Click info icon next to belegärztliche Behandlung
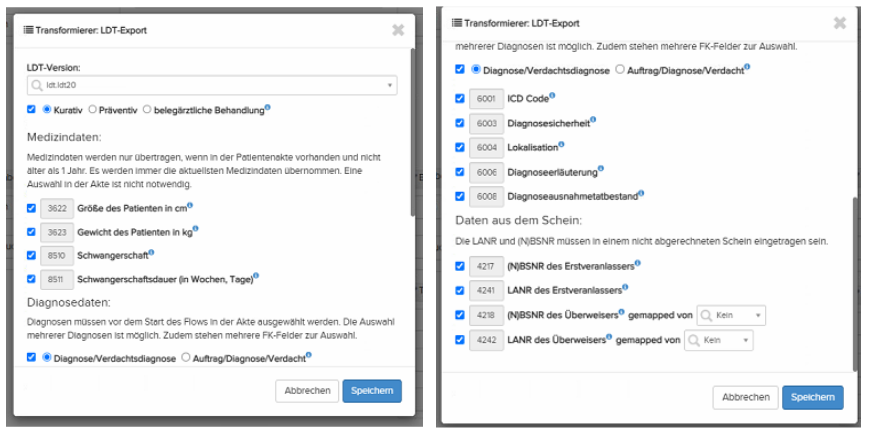Image resolution: width=873 pixels, height=435 pixels. 268,107
